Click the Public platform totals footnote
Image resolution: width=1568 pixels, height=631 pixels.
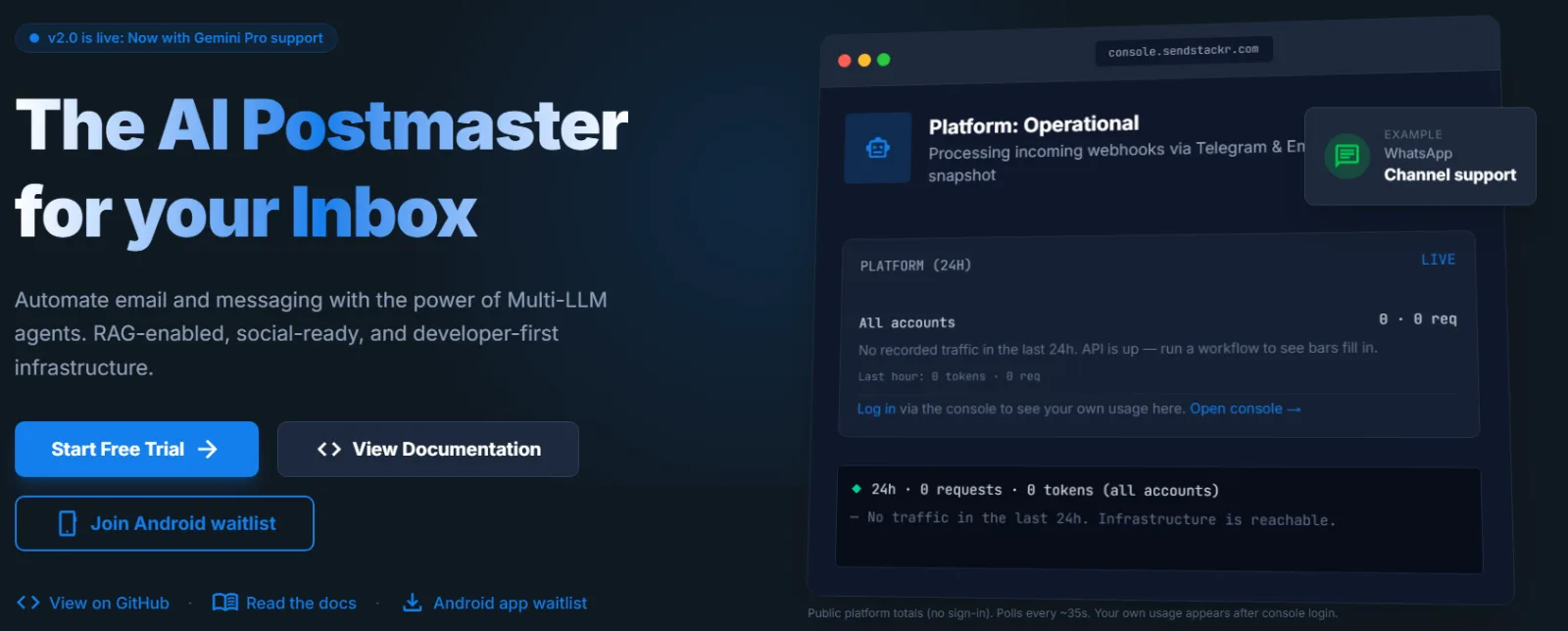pyautogui.click(x=1072, y=613)
